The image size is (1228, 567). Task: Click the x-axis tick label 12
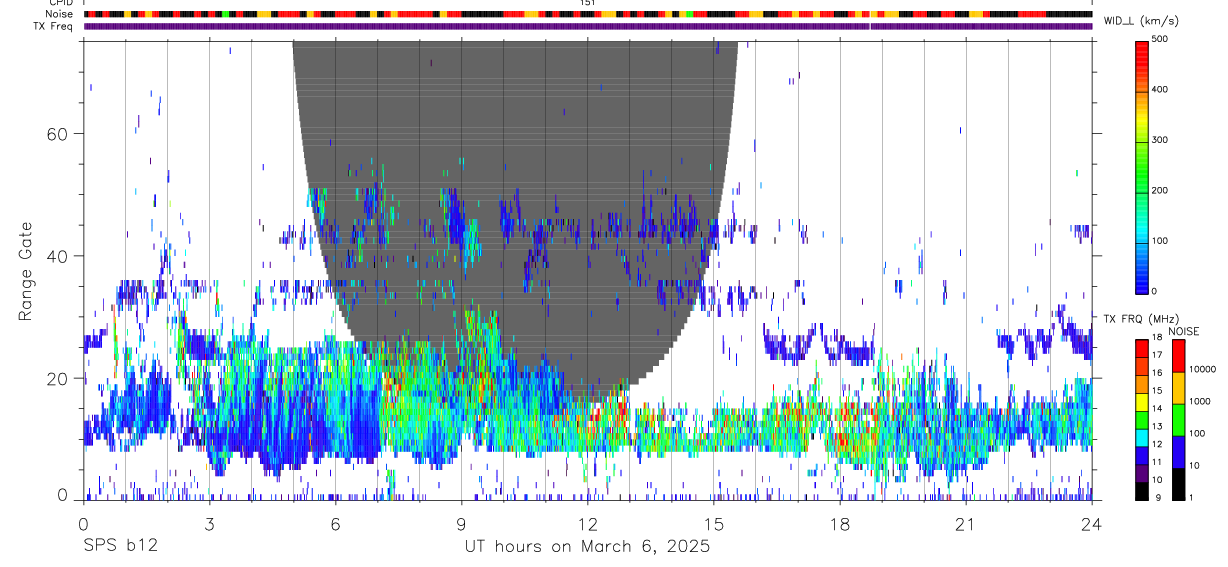[x=588, y=524]
